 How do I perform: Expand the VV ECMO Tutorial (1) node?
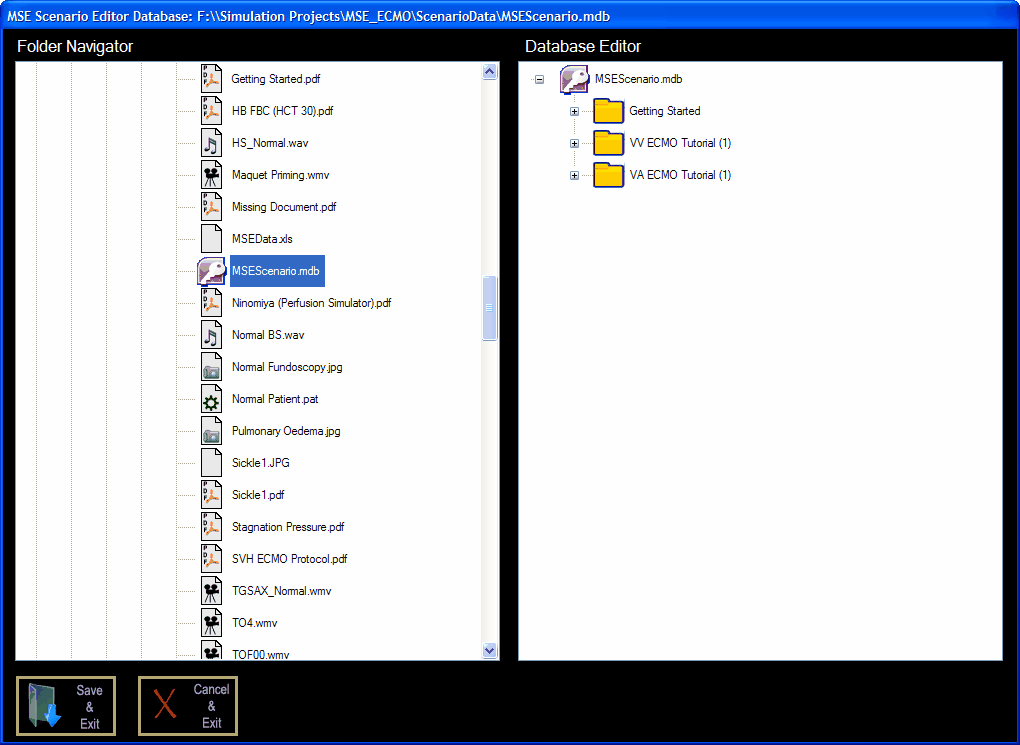(574, 143)
